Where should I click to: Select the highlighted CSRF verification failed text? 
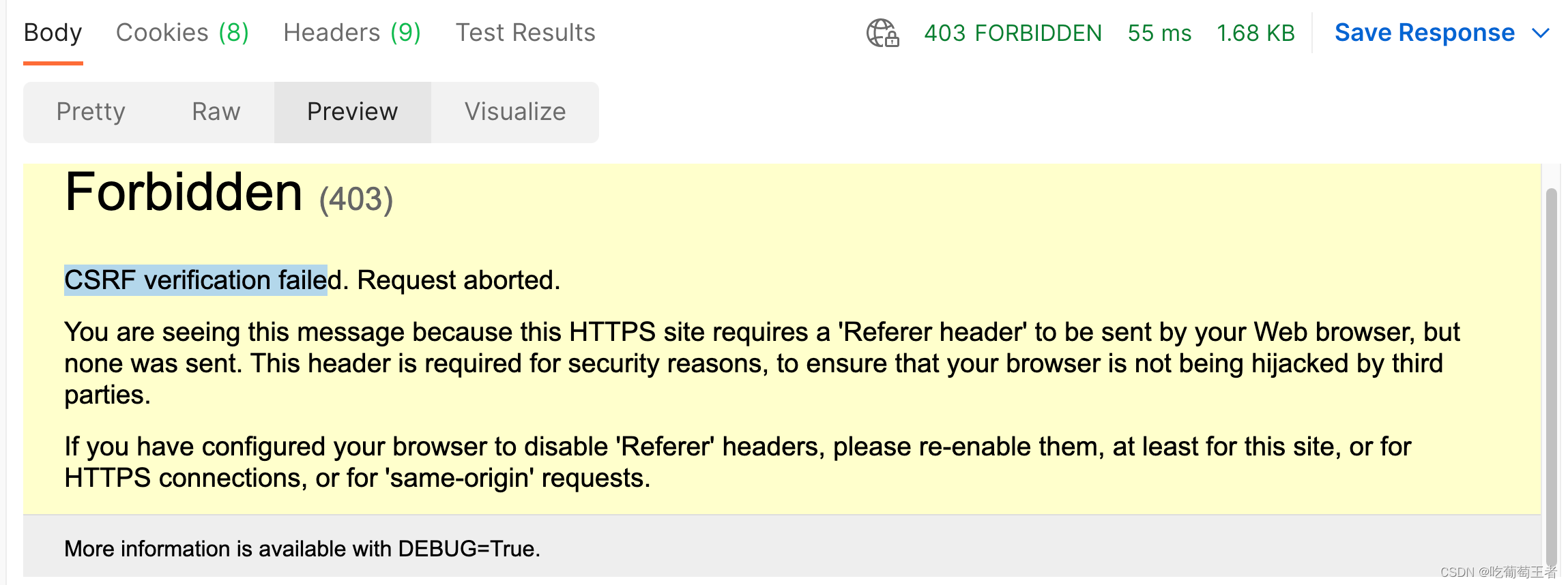[195, 280]
